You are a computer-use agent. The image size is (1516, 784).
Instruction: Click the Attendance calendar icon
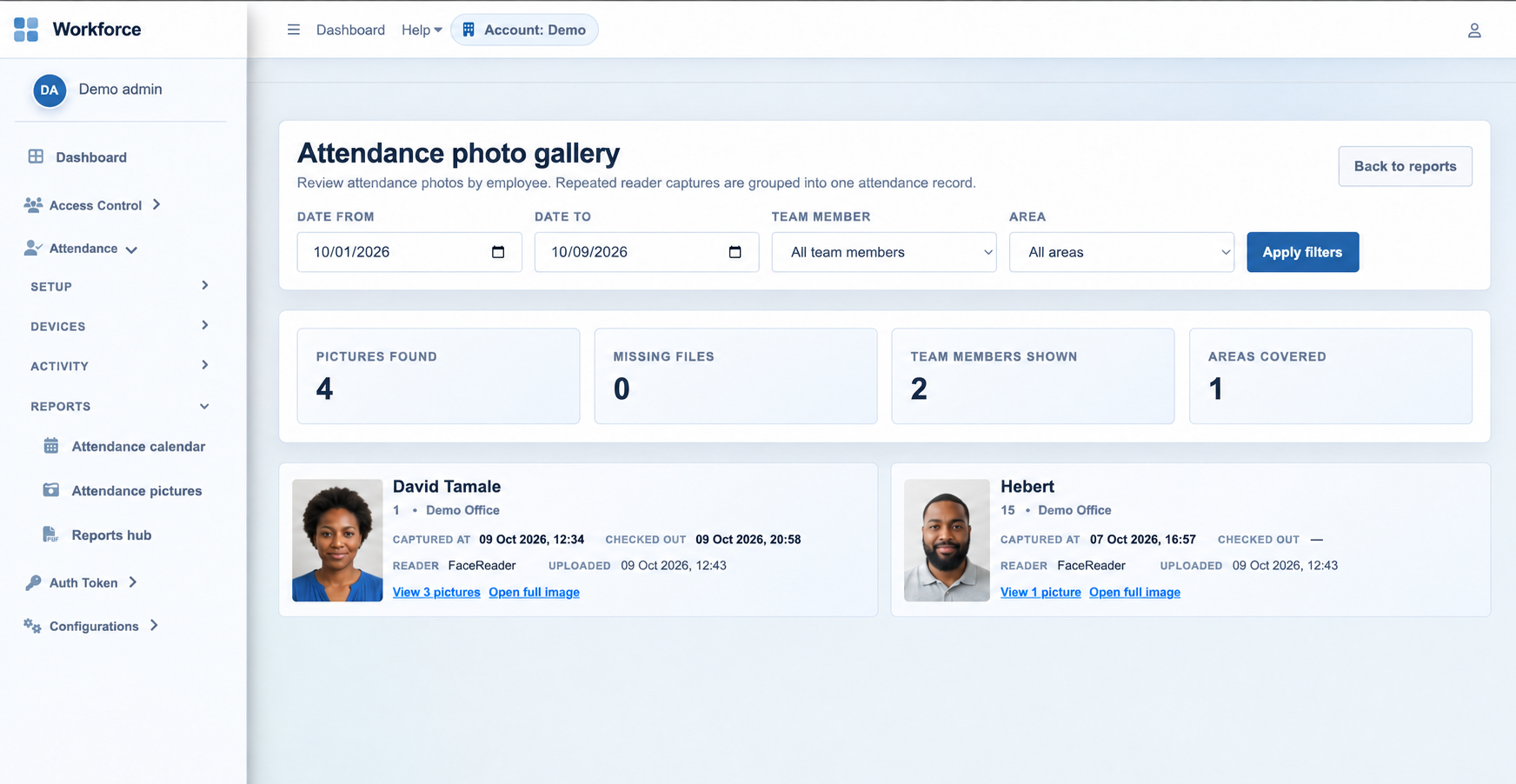[51, 446]
